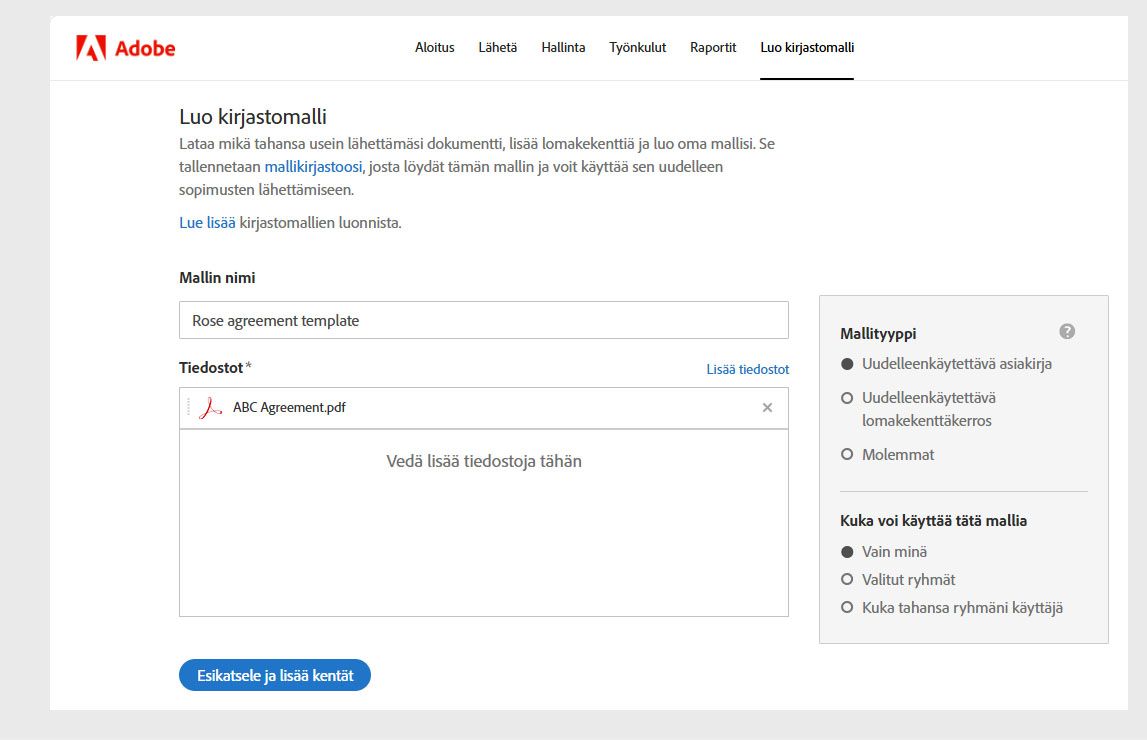The height and width of the screenshot is (740, 1147).
Task: Click the PDF icon beside ABC Agreement.pdf
Action: 210,408
